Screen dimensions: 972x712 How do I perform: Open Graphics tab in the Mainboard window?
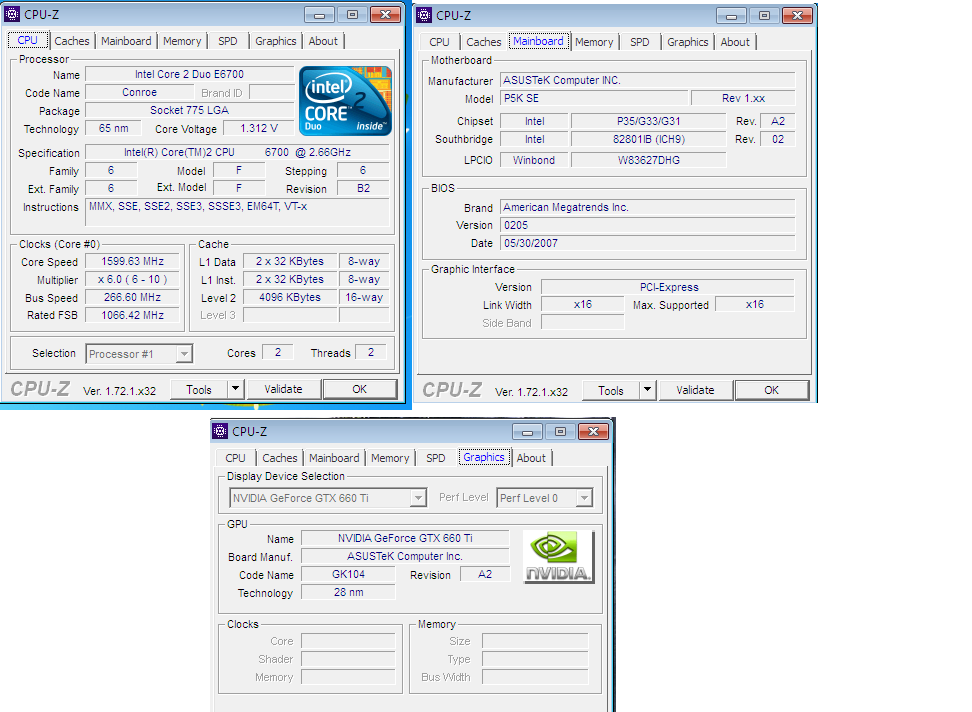point(687,42)
